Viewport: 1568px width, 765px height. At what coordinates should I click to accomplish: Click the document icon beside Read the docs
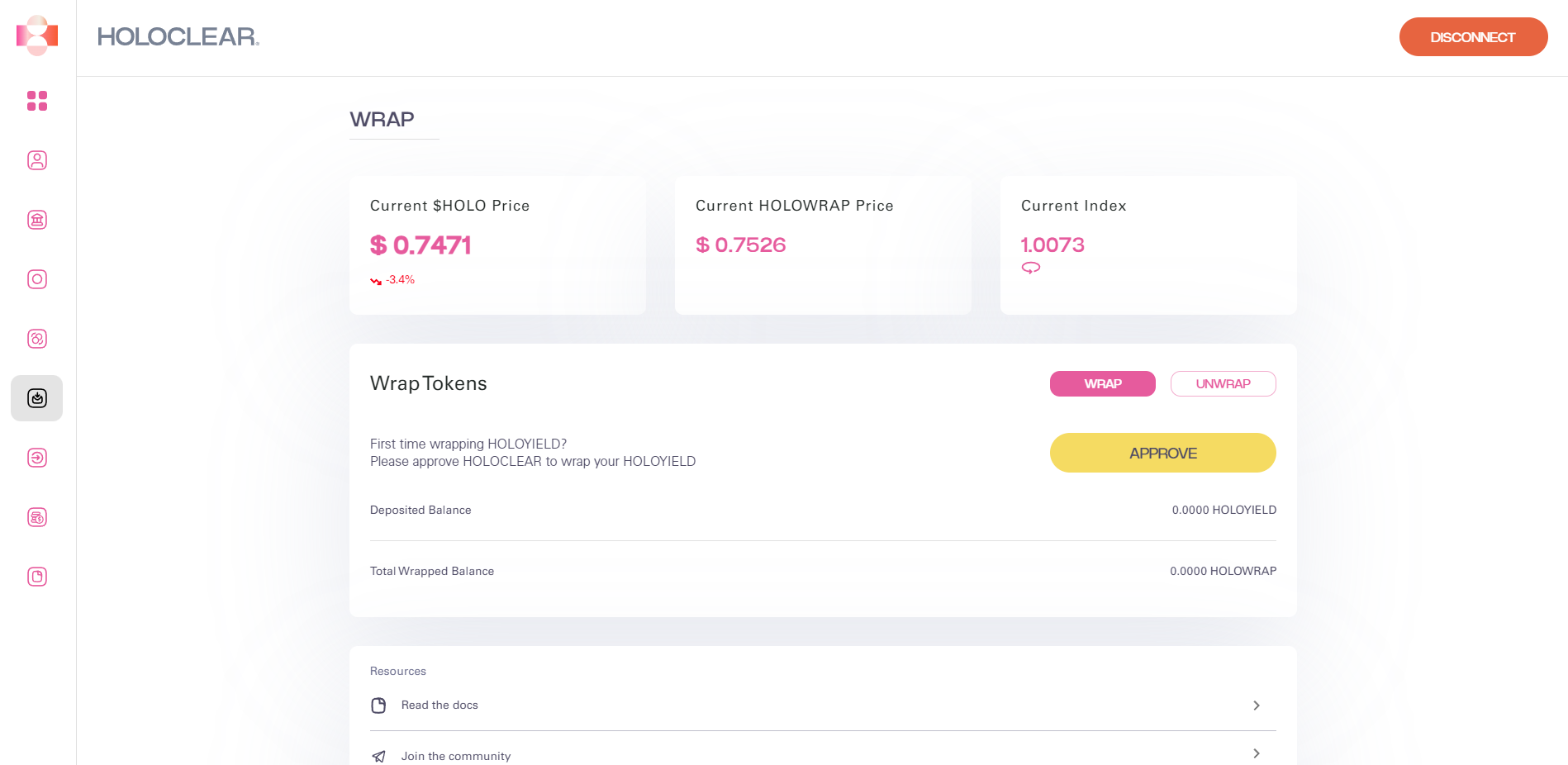click(378, 706)
